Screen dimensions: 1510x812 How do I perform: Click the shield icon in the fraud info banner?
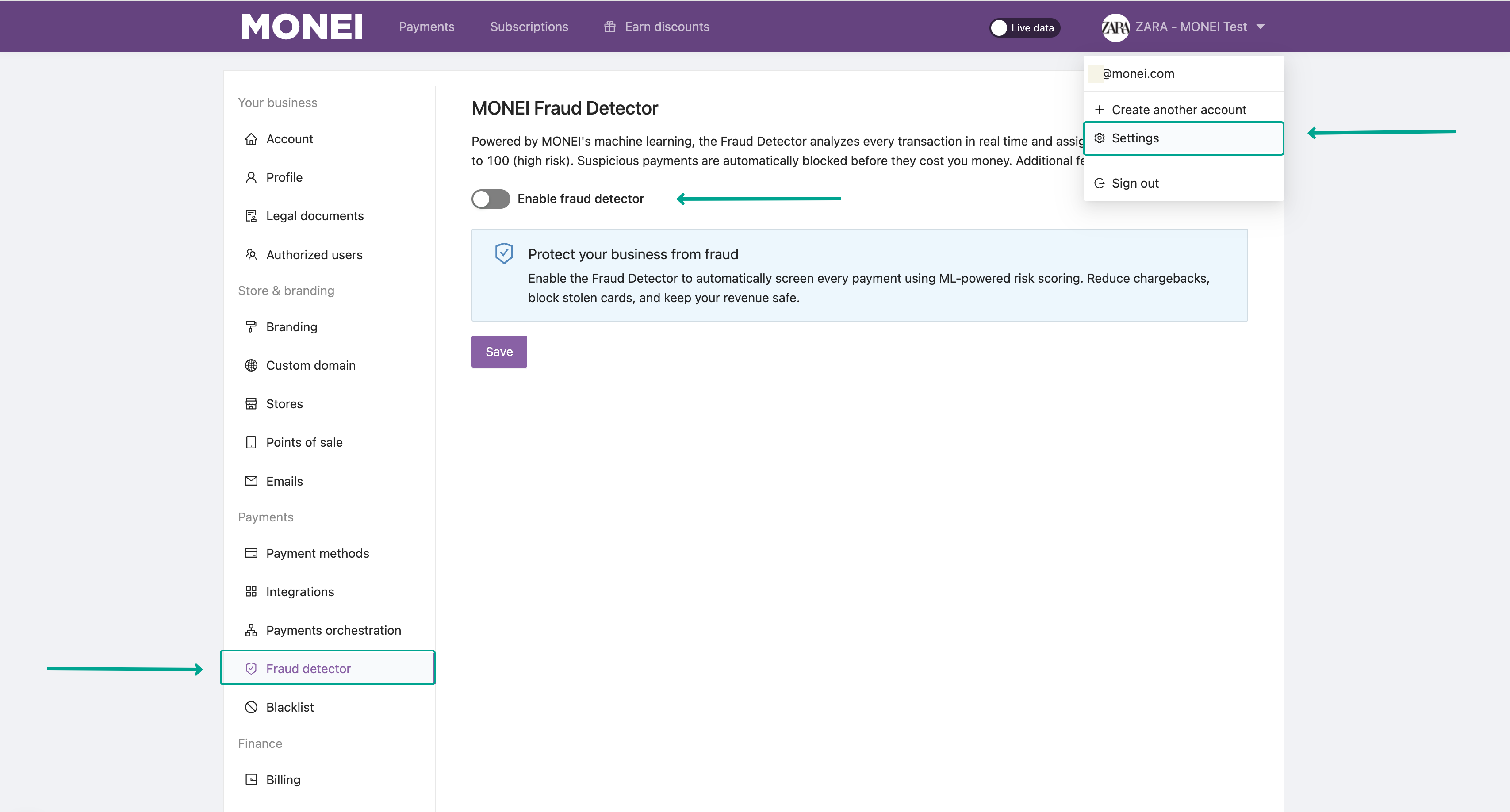[503, 253]
